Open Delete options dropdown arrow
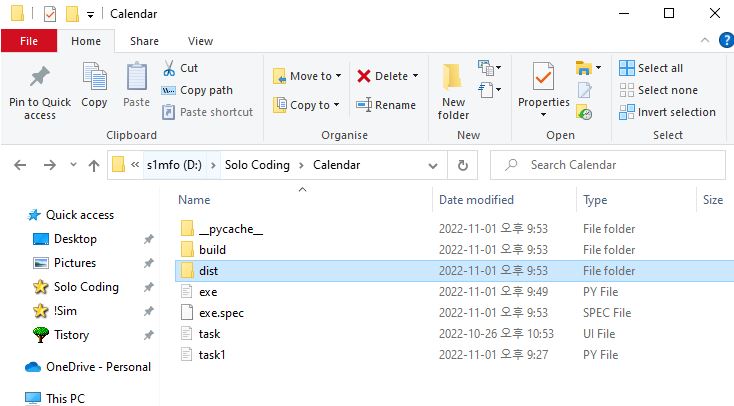 (x=415, y=76)
